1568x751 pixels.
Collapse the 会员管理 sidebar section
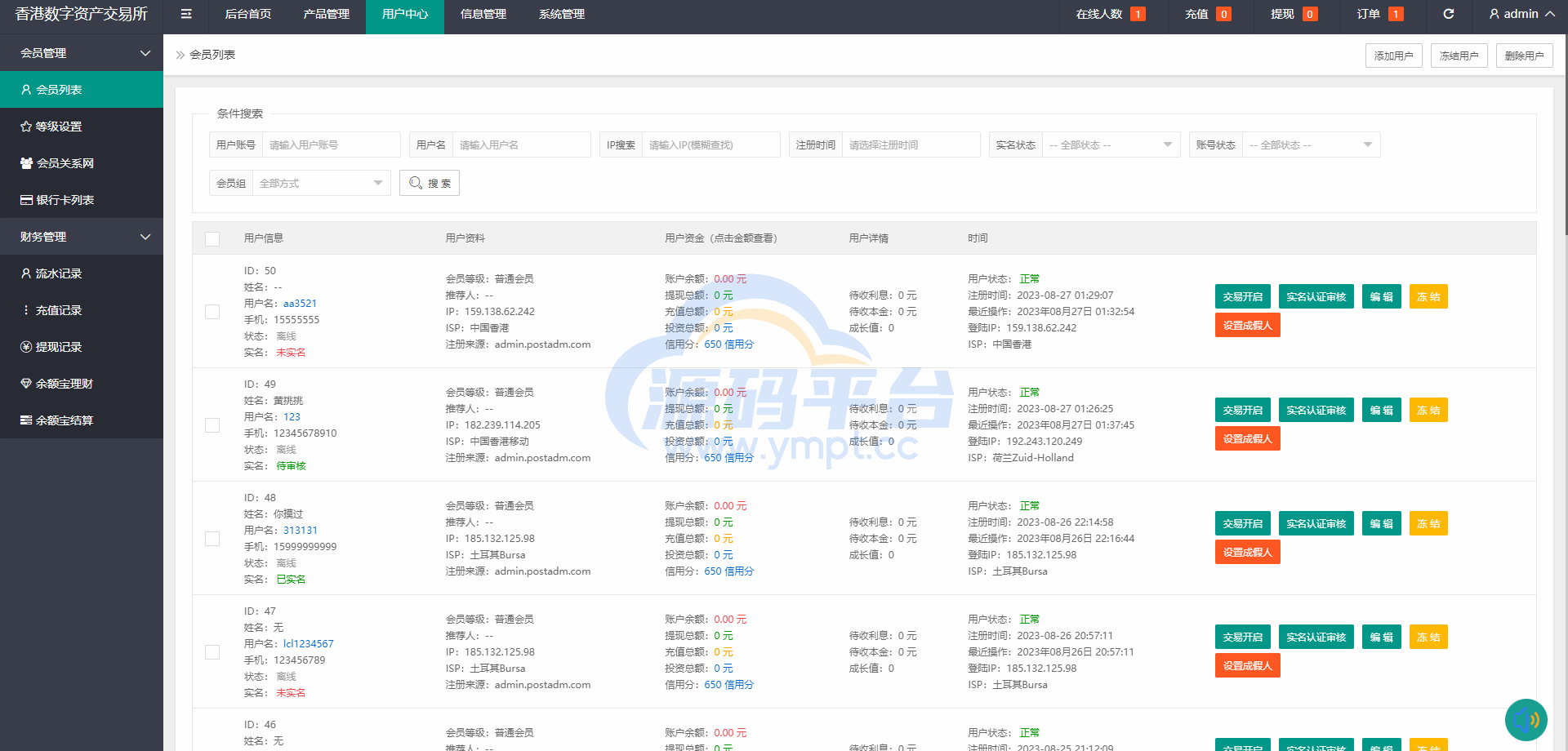point(82,53)
